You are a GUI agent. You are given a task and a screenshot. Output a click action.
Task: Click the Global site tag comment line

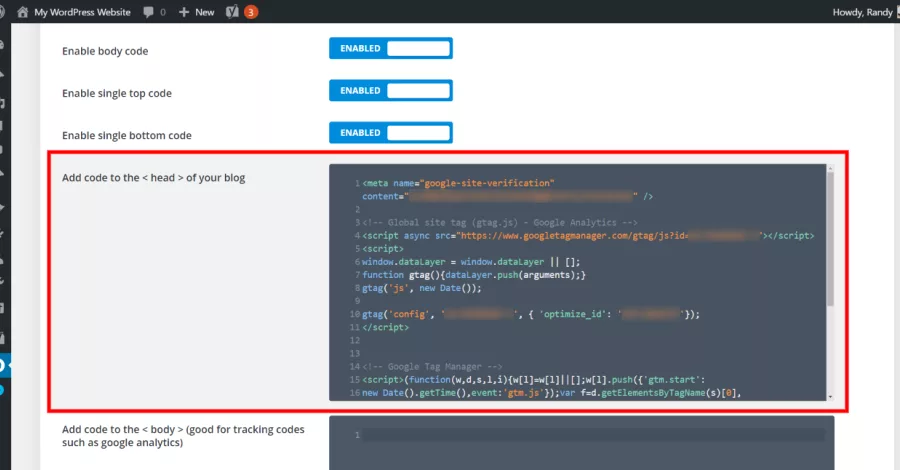click(500, 223)
